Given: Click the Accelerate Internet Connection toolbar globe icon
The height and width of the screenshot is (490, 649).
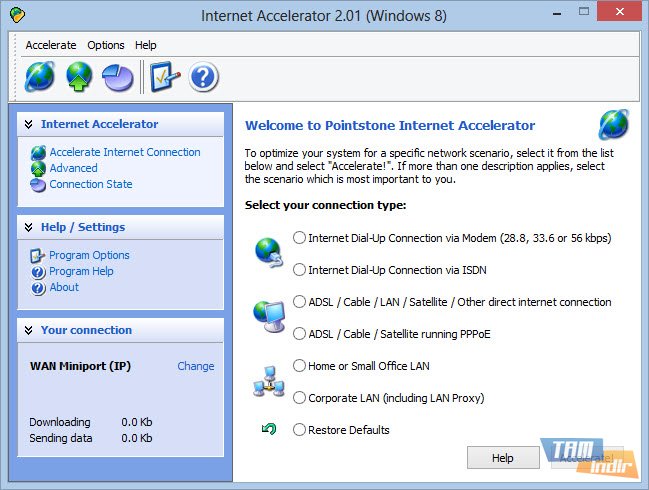Looking at the screenshot, I should [x=39, y=77].
